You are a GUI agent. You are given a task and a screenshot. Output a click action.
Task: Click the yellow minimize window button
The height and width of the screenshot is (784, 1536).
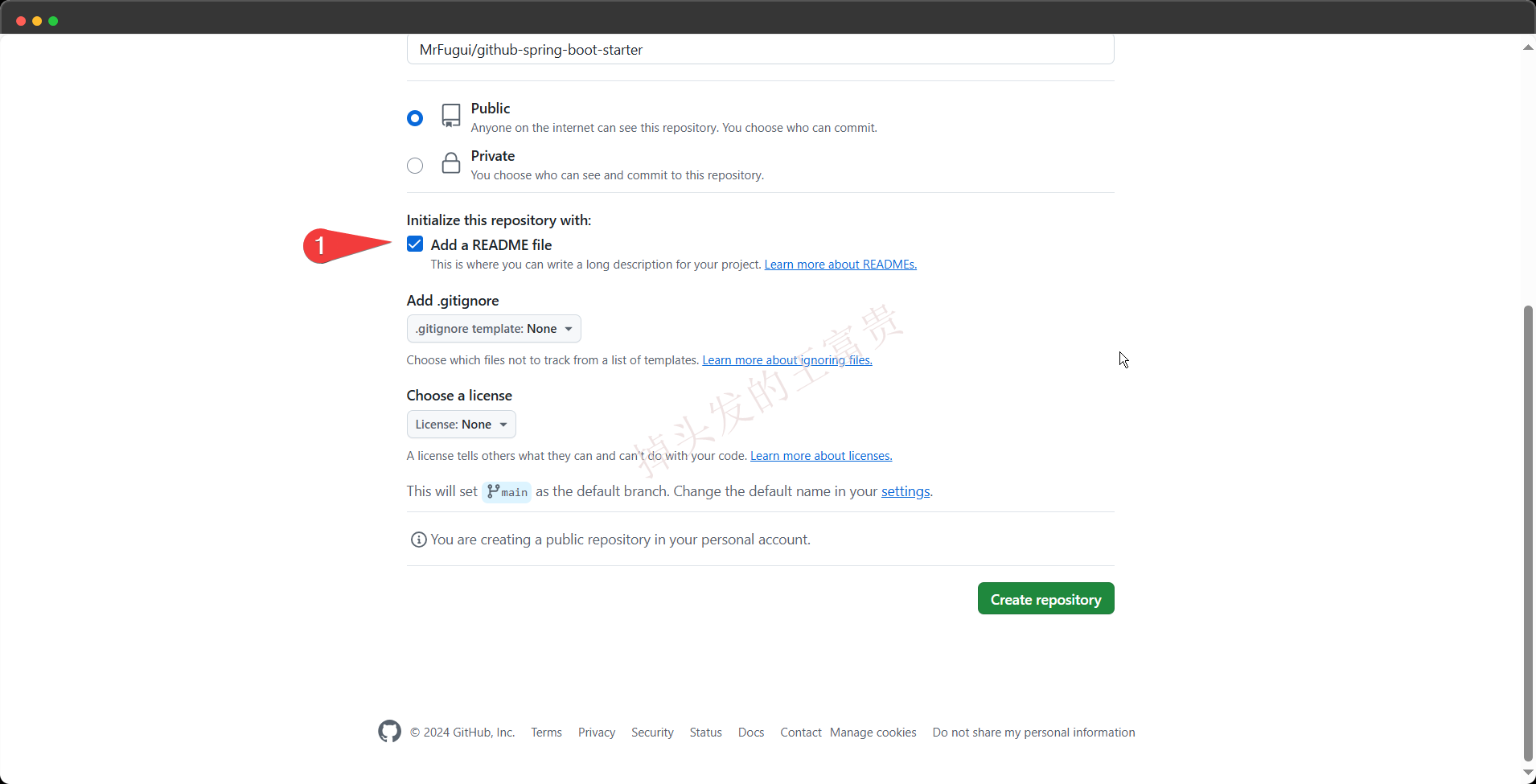coord(37,21)
